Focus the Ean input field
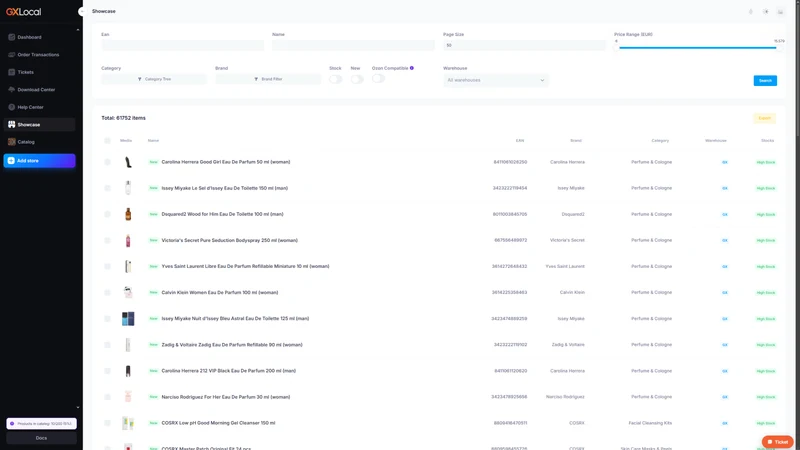 pos(183,45)
